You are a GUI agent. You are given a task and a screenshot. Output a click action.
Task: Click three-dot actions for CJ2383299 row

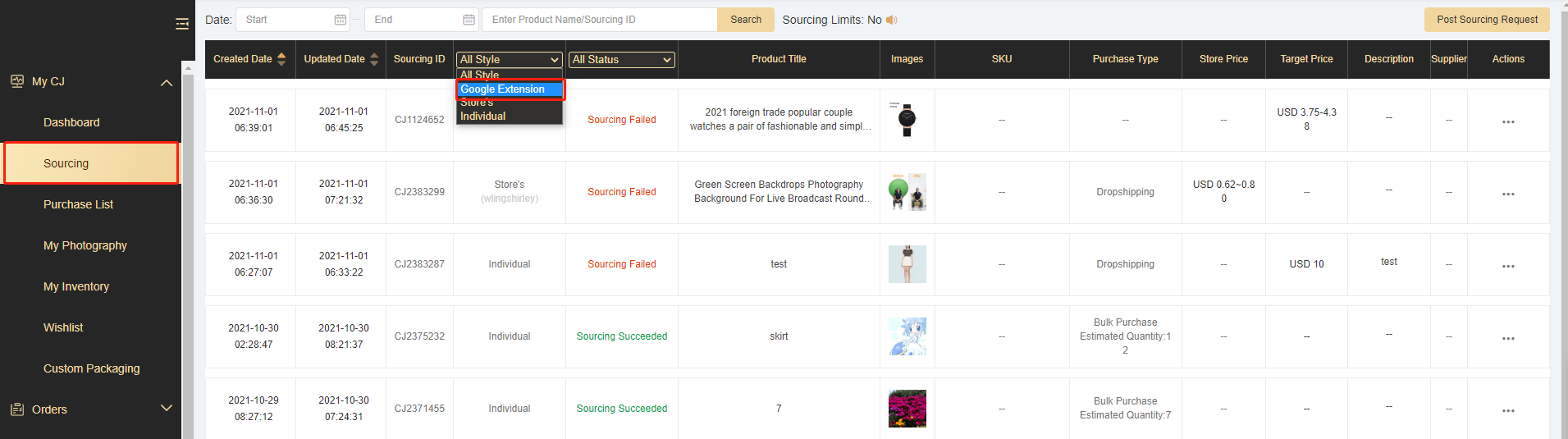(1507, 194)
